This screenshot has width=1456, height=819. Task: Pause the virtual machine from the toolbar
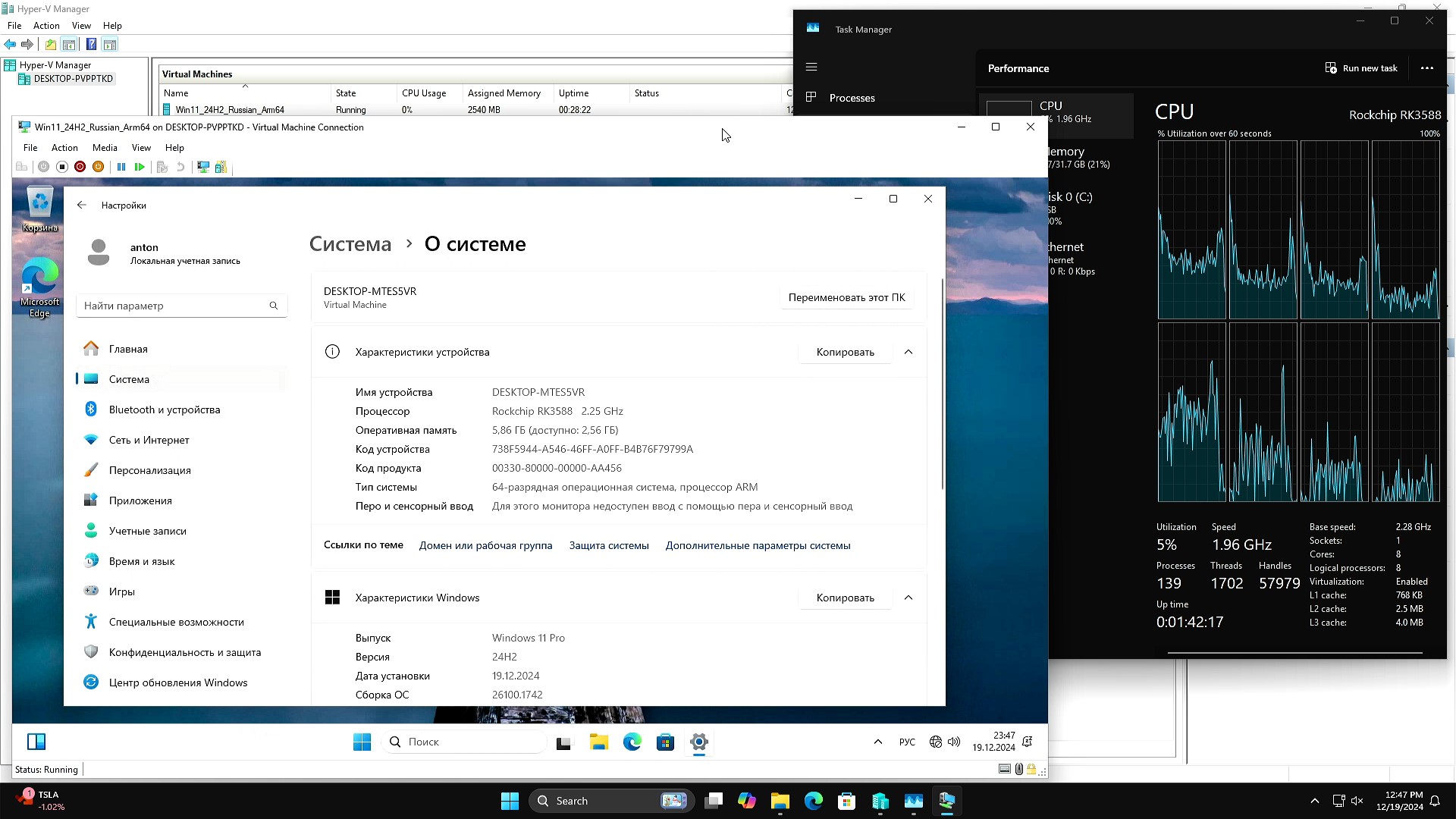(121, 167)
